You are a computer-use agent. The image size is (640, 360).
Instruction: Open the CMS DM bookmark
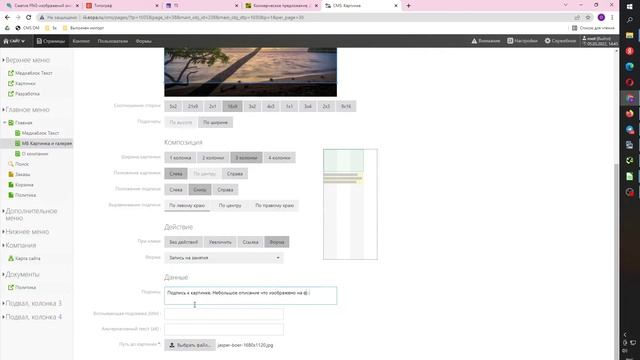(27, 28)
